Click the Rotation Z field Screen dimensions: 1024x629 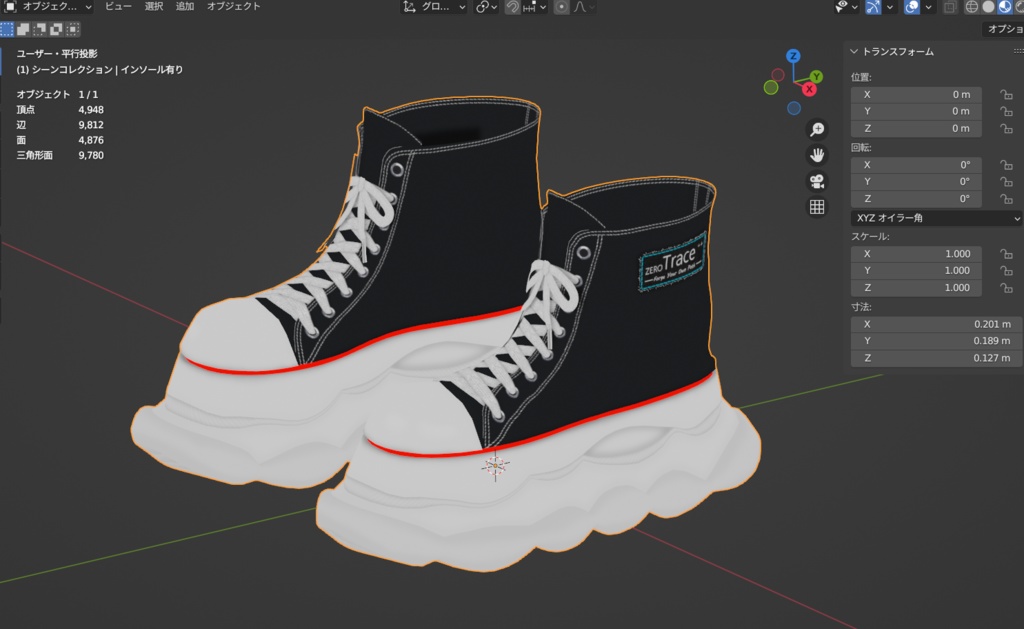pyautogui.click(x=916, y=199)
